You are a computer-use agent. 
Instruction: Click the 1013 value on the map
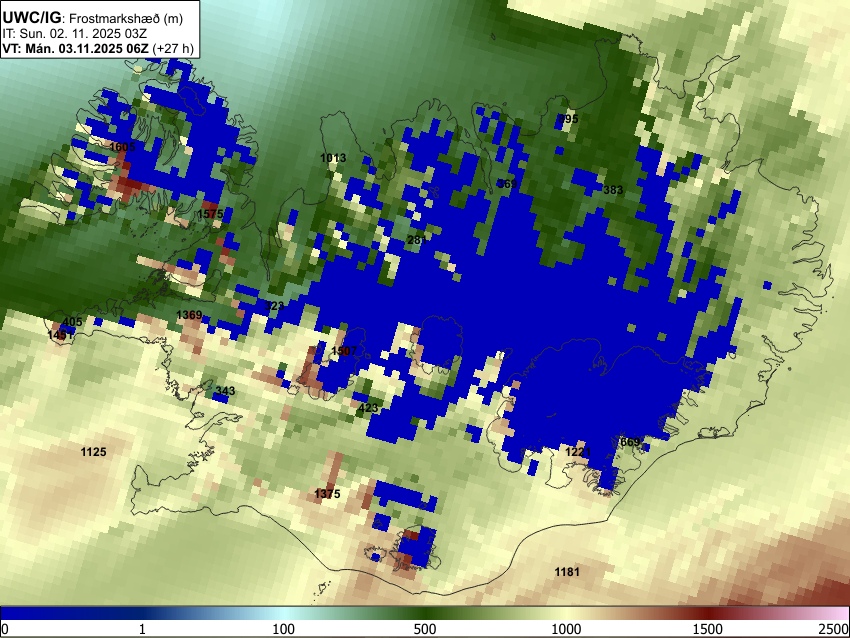pos(333,158)
